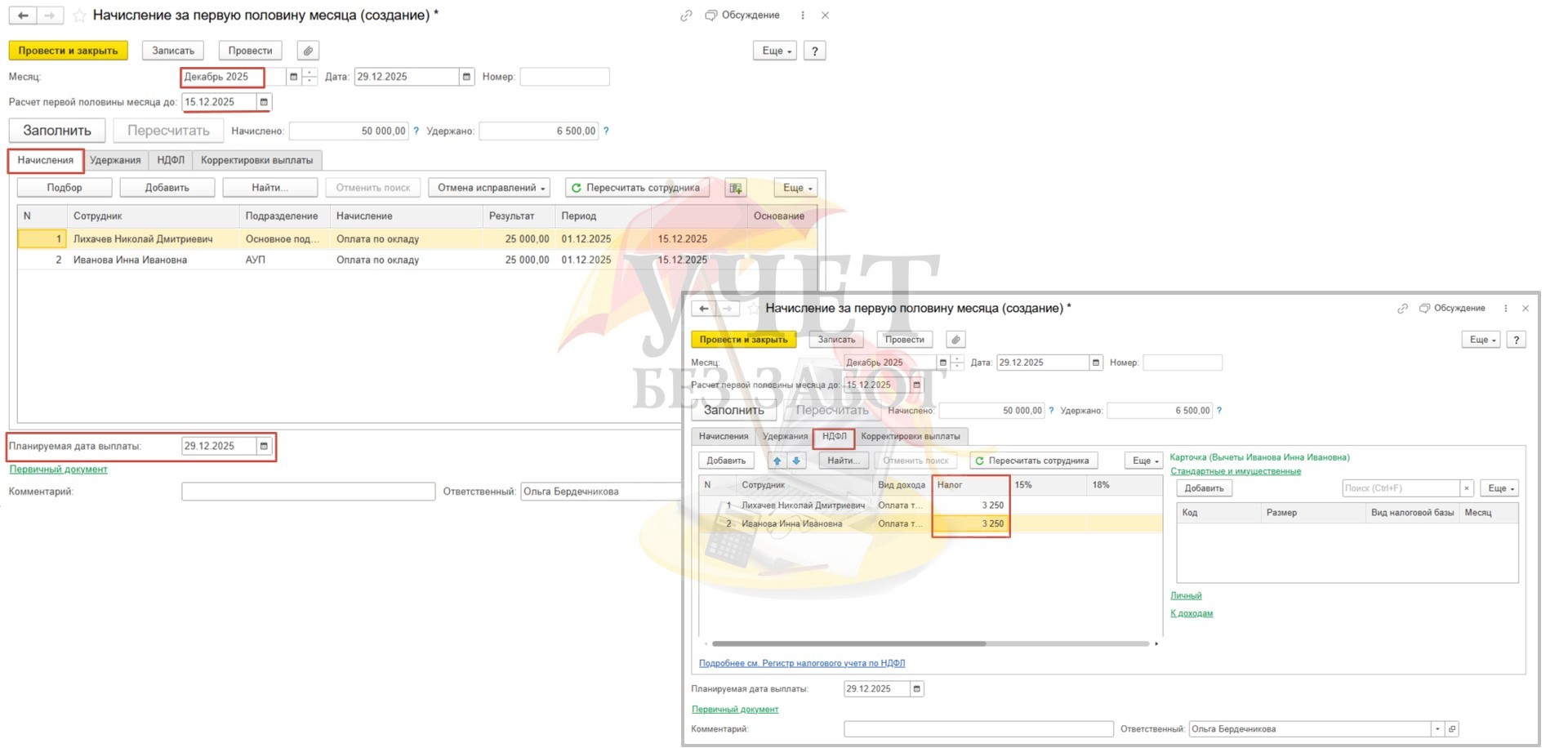Screen dimensions: 1568x748
Task: Click the table settings icon beside Пересчитать сотрудника
Action: tap(736, 188)
